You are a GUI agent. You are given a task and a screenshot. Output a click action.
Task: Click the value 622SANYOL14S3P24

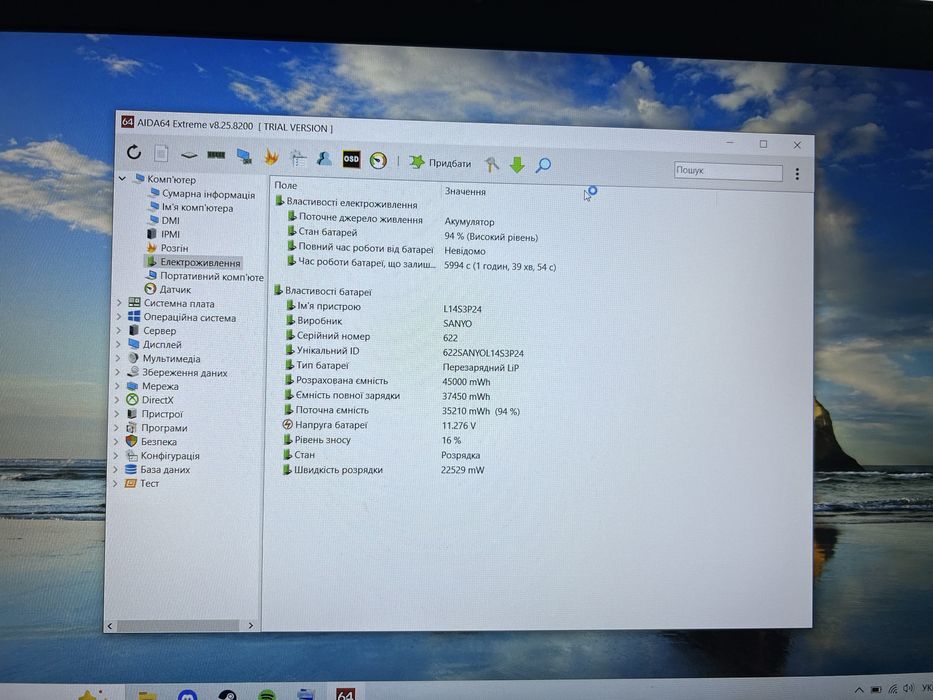click(483, 353)
